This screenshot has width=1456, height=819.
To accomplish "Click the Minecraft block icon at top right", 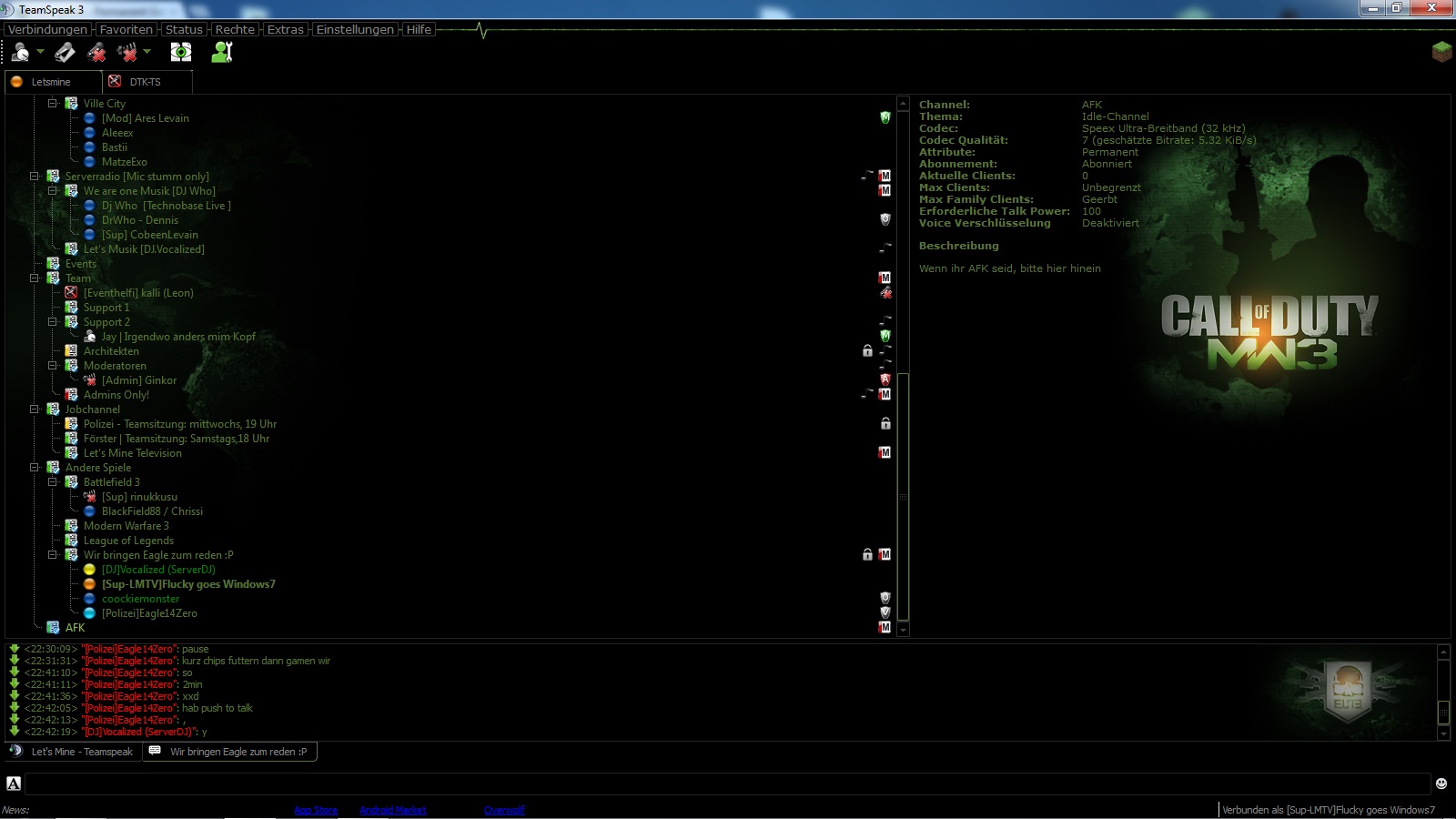I will [x=1441, y=52].
